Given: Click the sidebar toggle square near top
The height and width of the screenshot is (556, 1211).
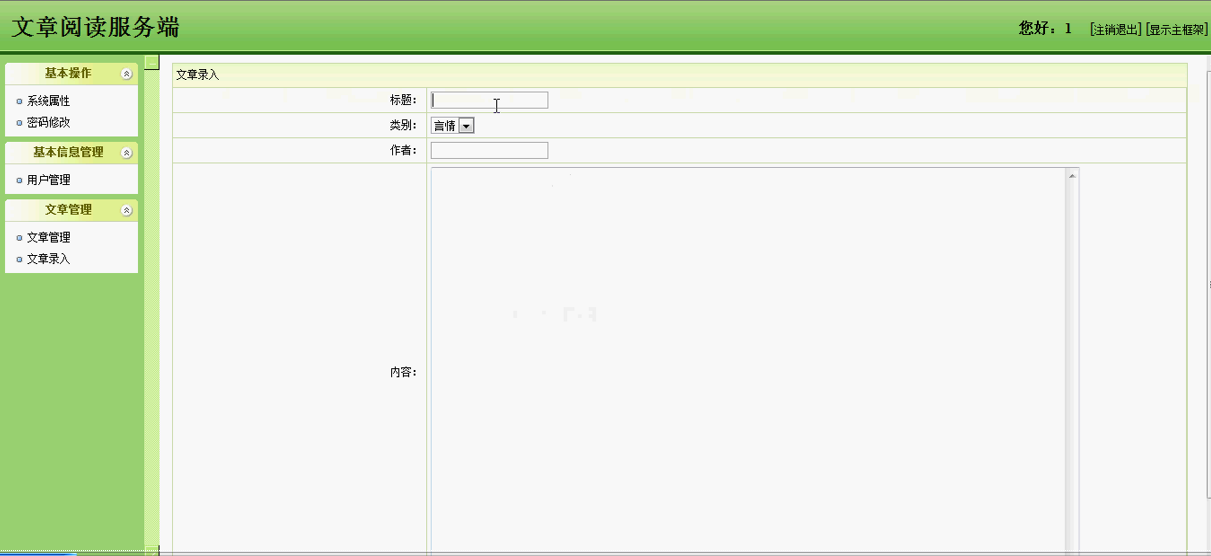Looking at the screenshot, I should [152, 62].
